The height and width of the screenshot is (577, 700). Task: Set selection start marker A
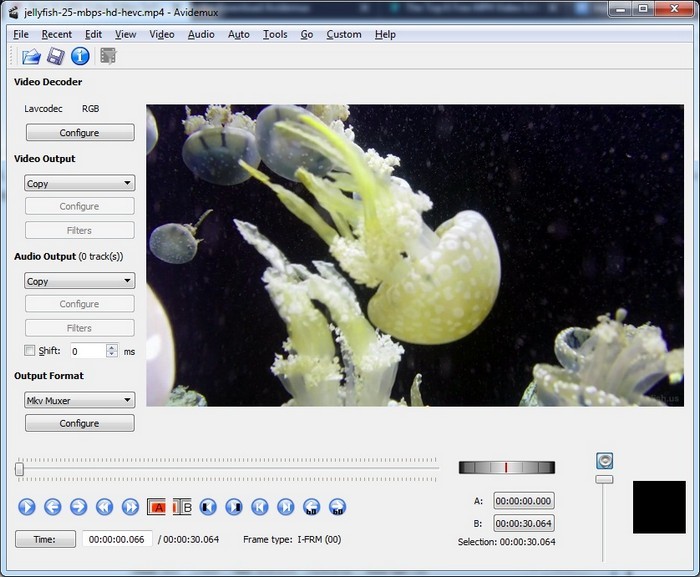point(157,507)
